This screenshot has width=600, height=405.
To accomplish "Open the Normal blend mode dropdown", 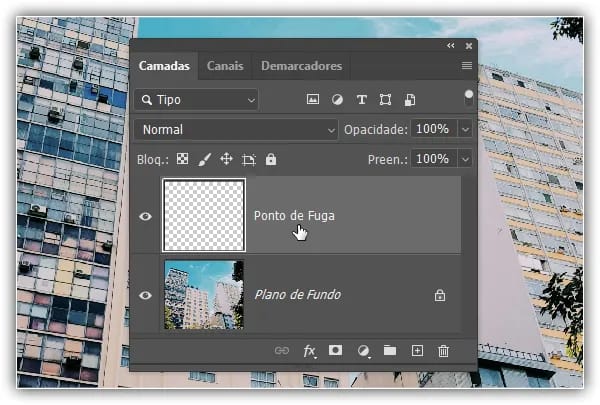I will click(x=236, y=129).
